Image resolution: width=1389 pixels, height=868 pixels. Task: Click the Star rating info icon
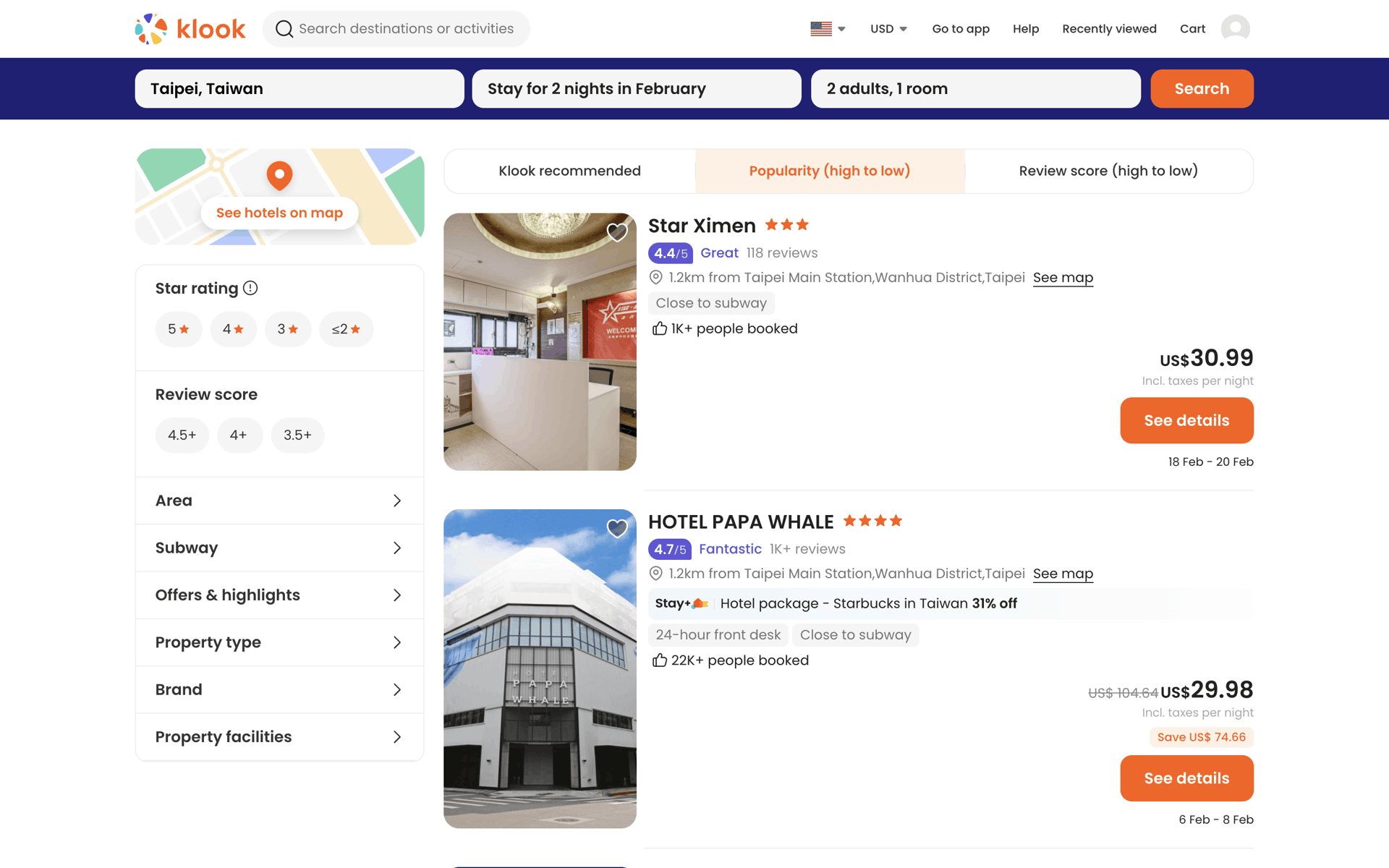pos(250,288)
